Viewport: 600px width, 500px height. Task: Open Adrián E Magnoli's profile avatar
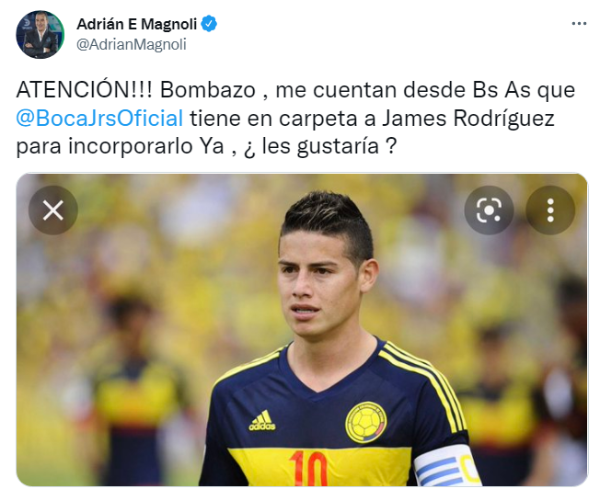40,34
